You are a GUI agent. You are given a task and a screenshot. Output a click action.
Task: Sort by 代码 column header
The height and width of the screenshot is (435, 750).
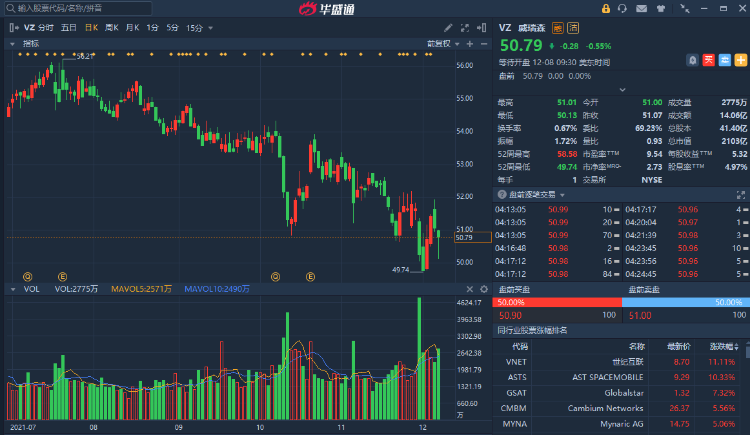(x=519, y=346)
